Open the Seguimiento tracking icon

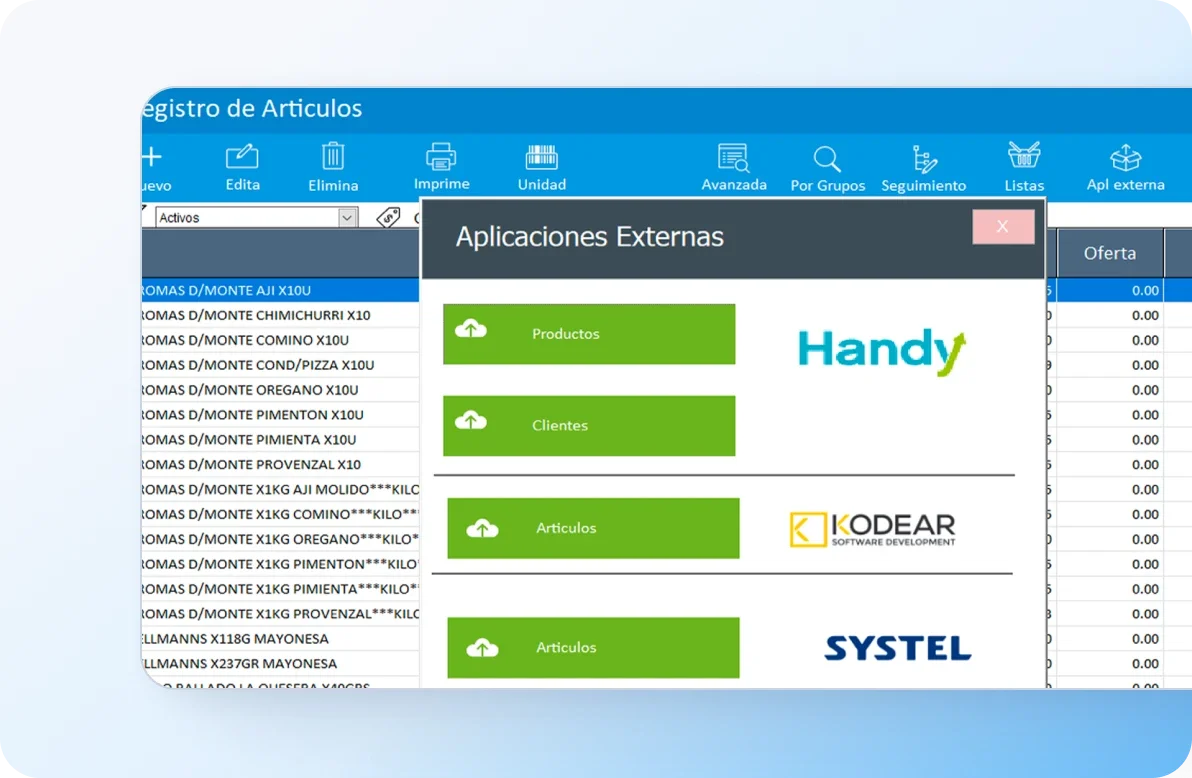click(x=923, y=159)
